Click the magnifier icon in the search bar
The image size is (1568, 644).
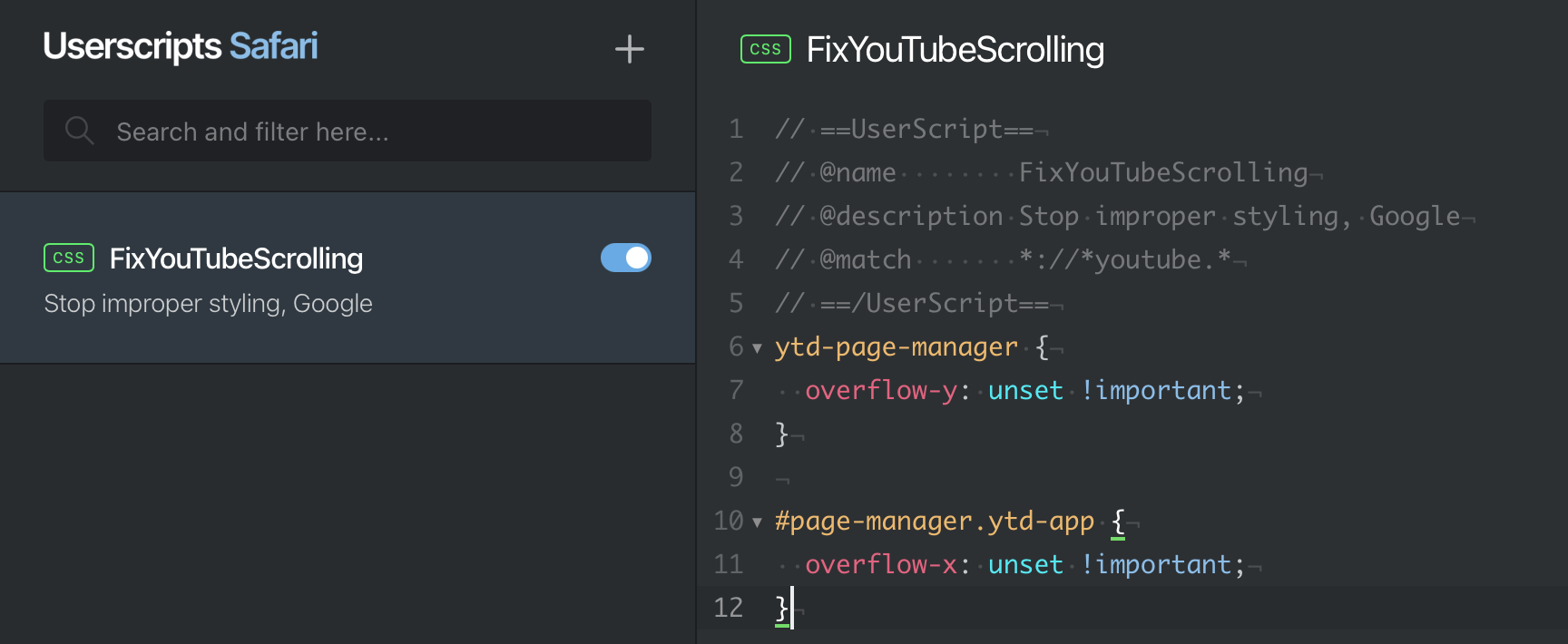79,131
